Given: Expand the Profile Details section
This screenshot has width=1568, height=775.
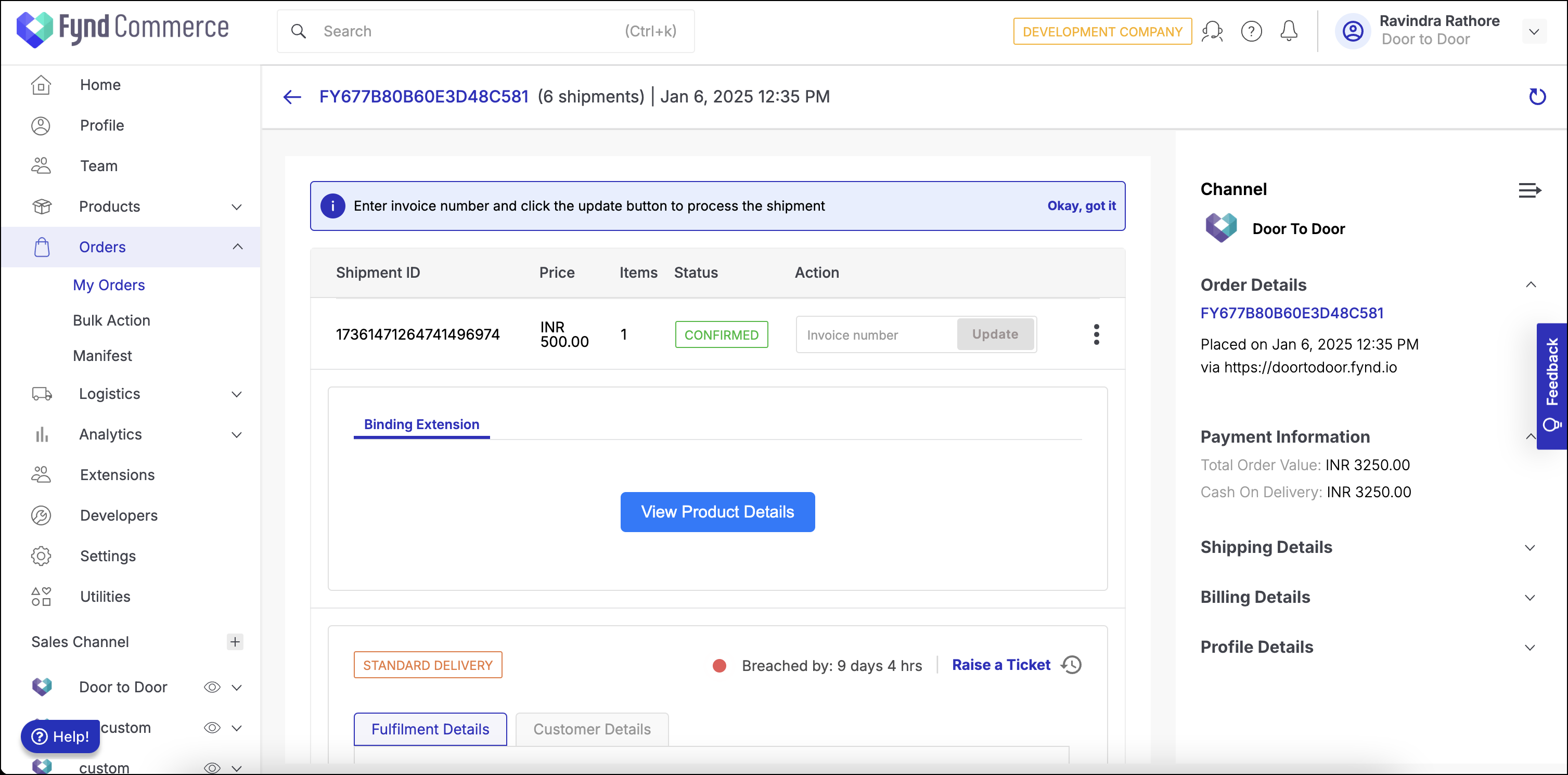Looking at the screenshot, I should tap(1530, 647).
